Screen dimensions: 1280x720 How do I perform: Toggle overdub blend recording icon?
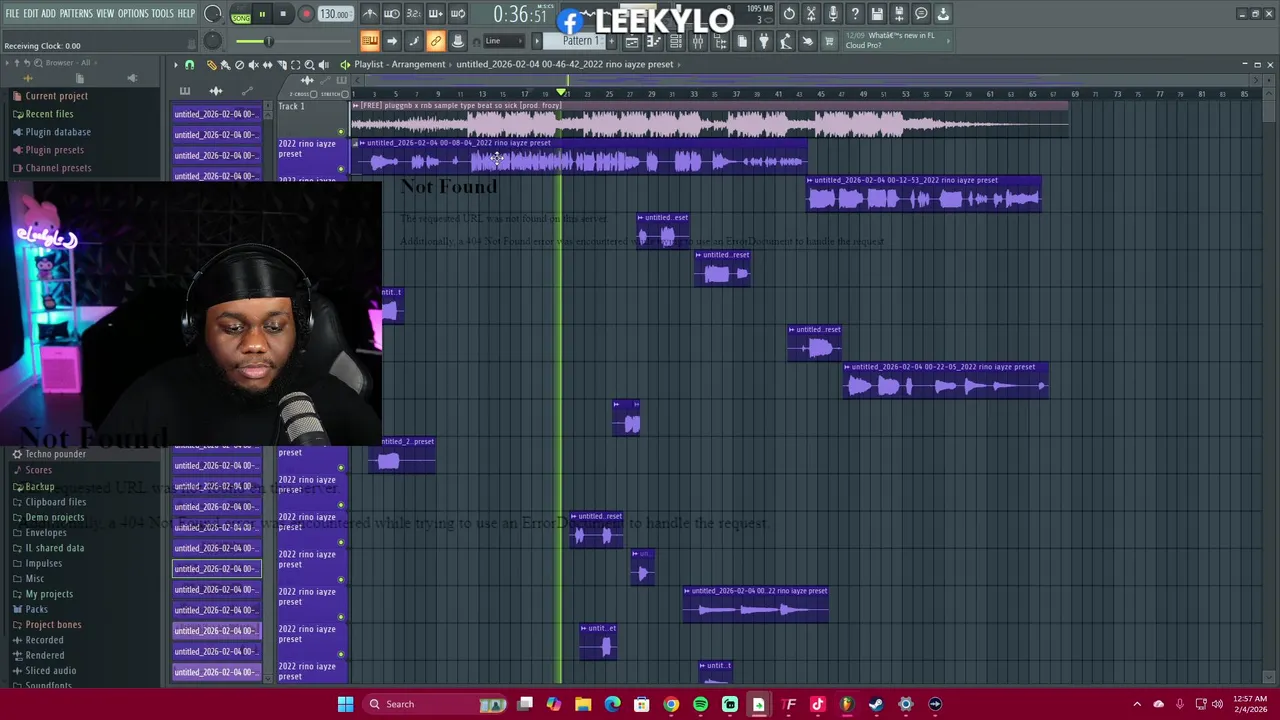(435, 14)
